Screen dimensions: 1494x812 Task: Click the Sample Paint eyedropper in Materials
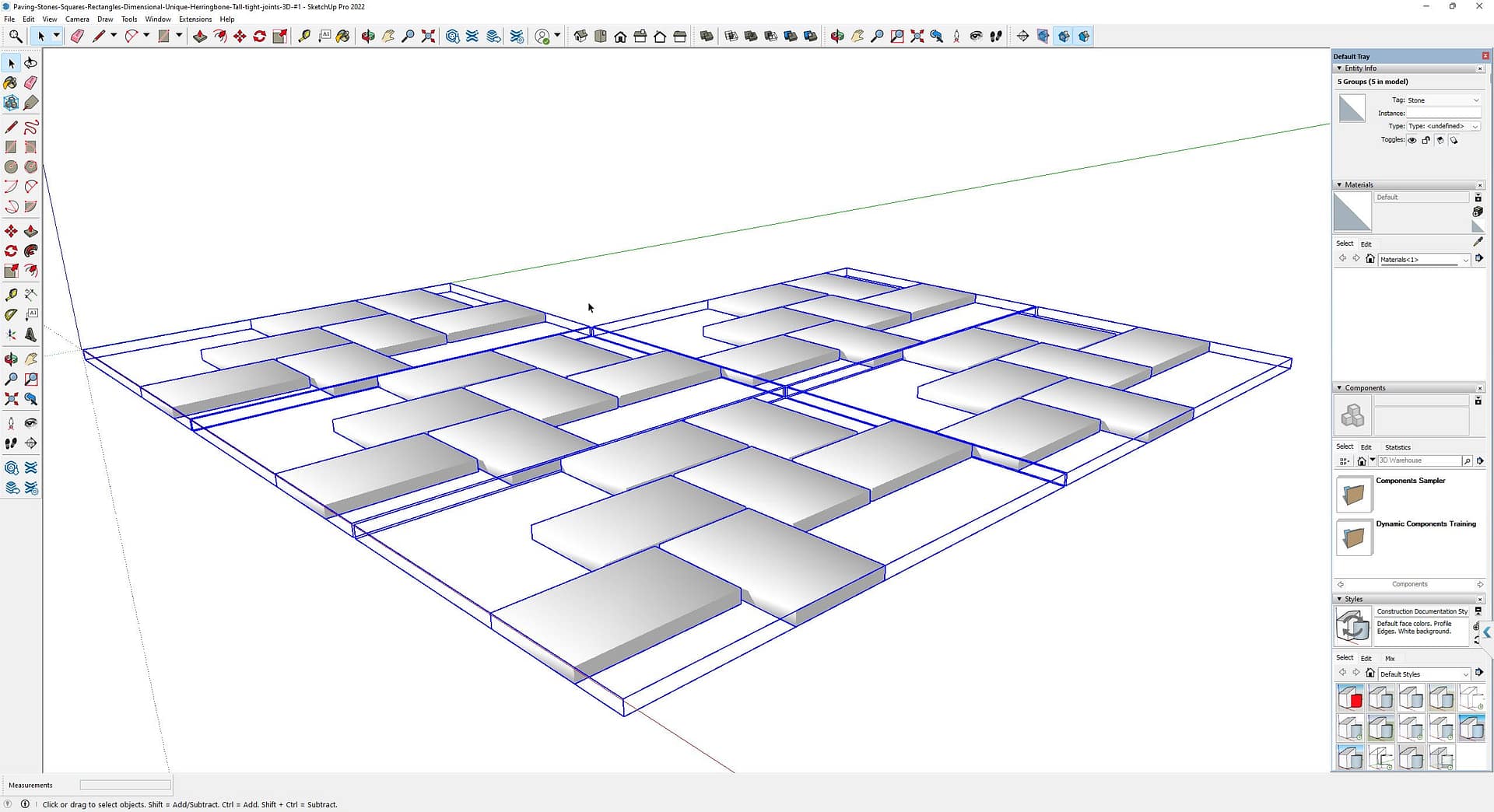tap(1478, 243)
